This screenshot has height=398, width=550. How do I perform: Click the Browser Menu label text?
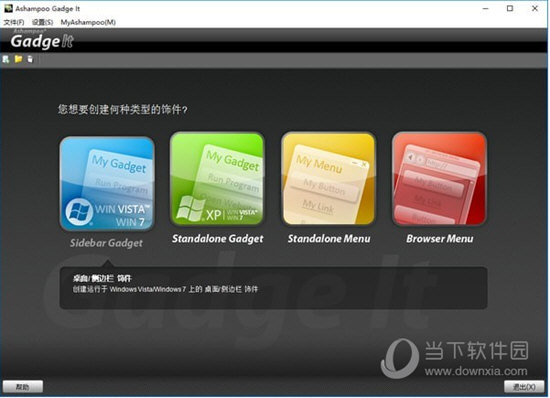coord(440,239)
